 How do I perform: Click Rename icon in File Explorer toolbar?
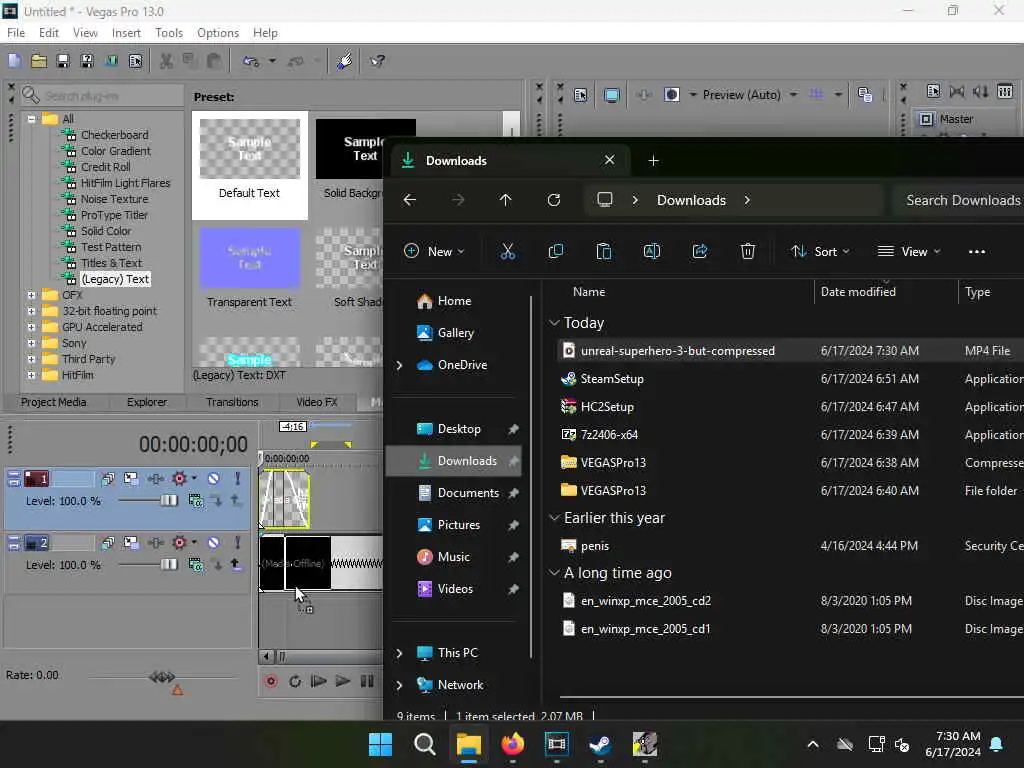[x=652, y=251]
